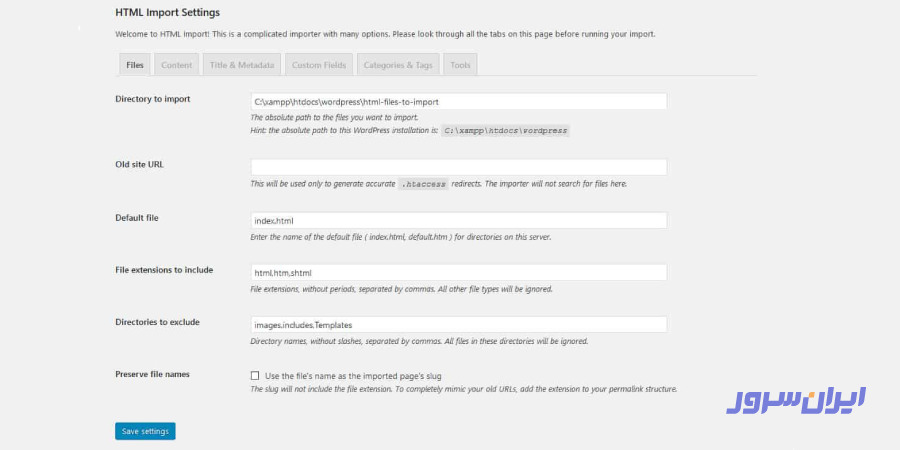Go to the Custom Fields tab
The height and width of the screenshot is (450, 900).
(x=319, y=65)
